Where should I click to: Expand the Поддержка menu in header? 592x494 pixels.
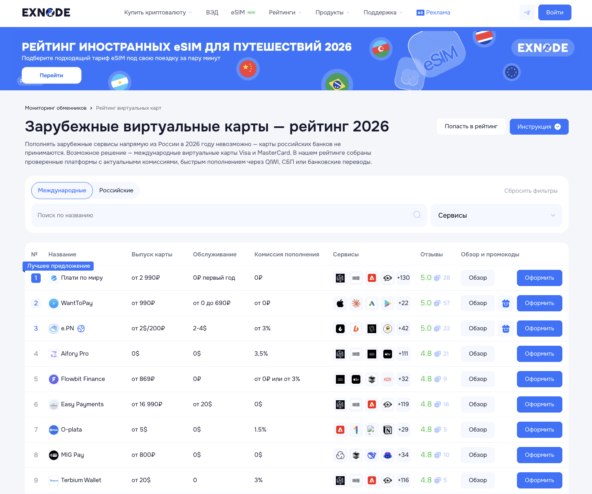click(x=383, y=12)
